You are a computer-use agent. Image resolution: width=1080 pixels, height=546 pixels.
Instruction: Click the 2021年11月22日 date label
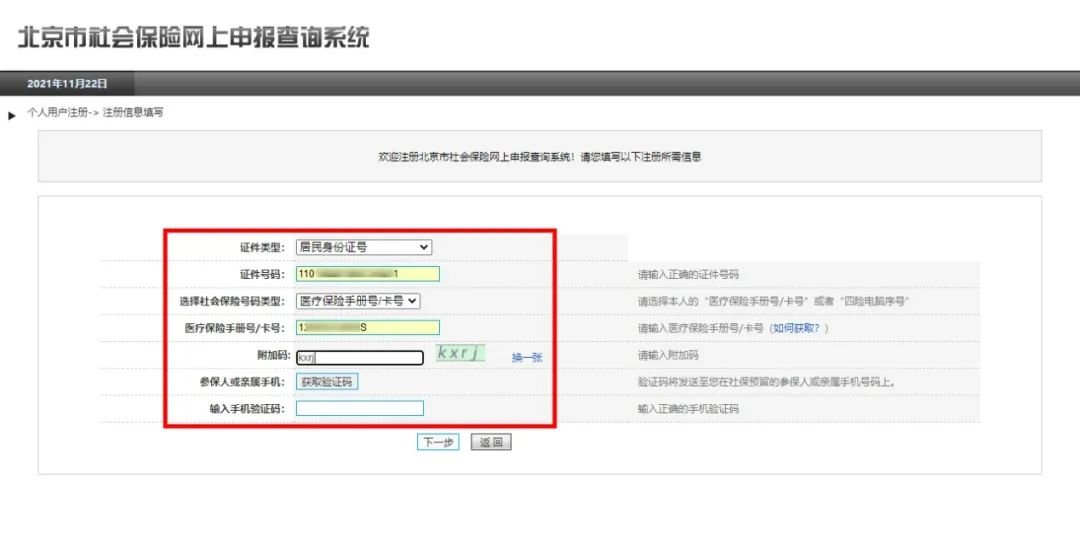(x=67, y=84)
